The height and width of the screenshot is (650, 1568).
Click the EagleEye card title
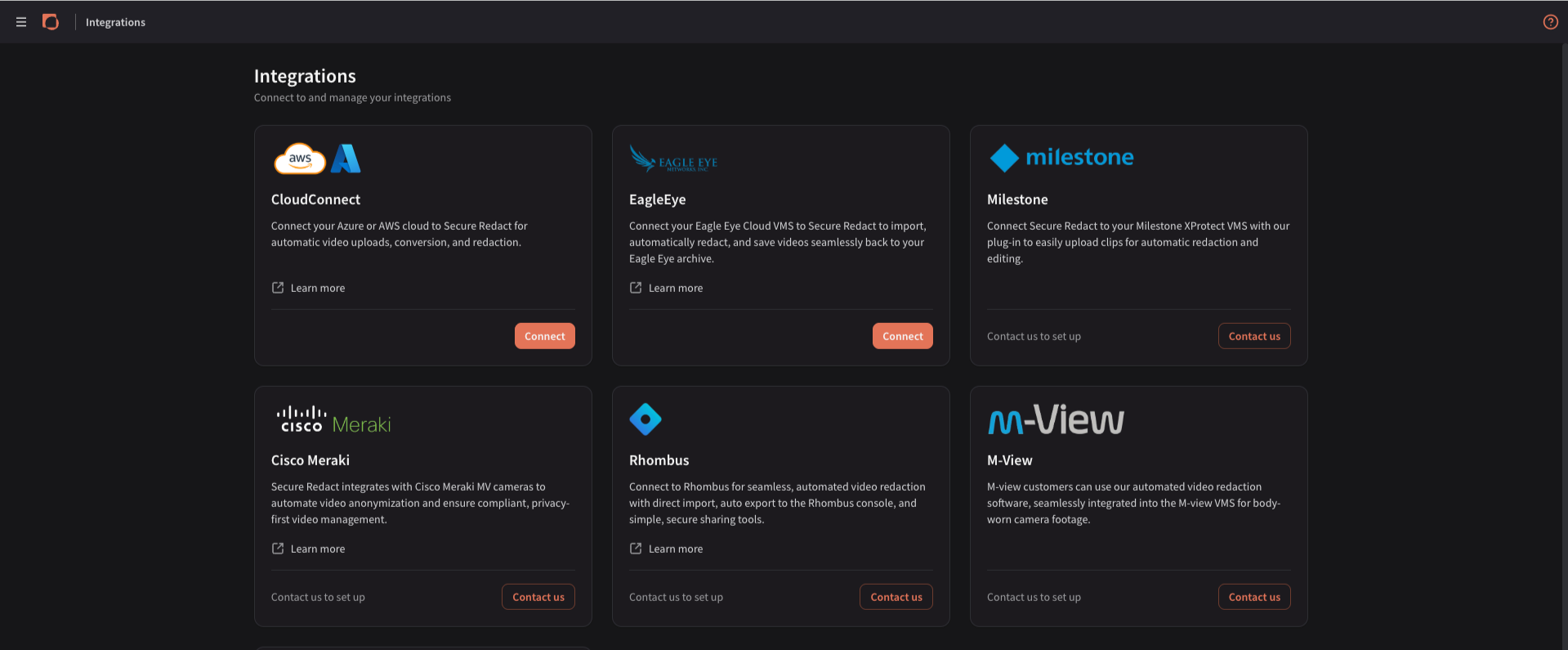click(x=658, y=199)
